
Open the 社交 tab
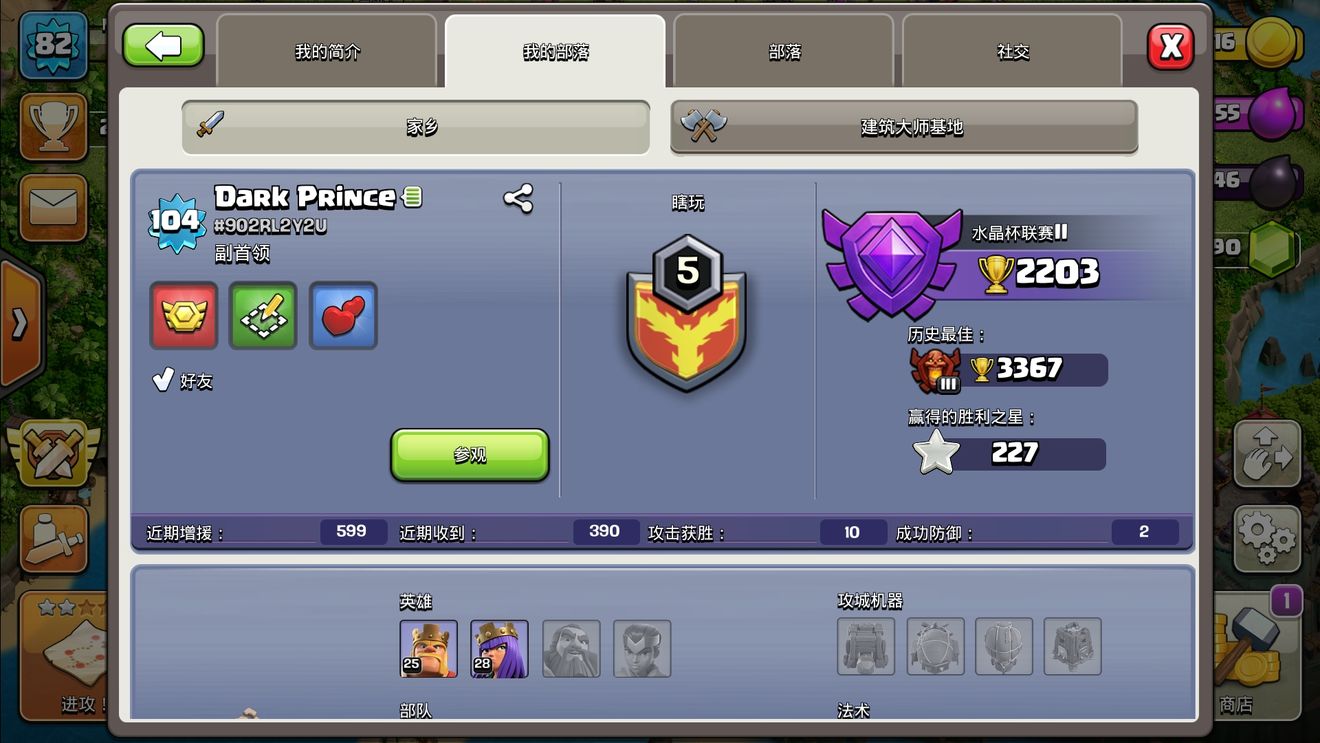tap(1013, 52)
